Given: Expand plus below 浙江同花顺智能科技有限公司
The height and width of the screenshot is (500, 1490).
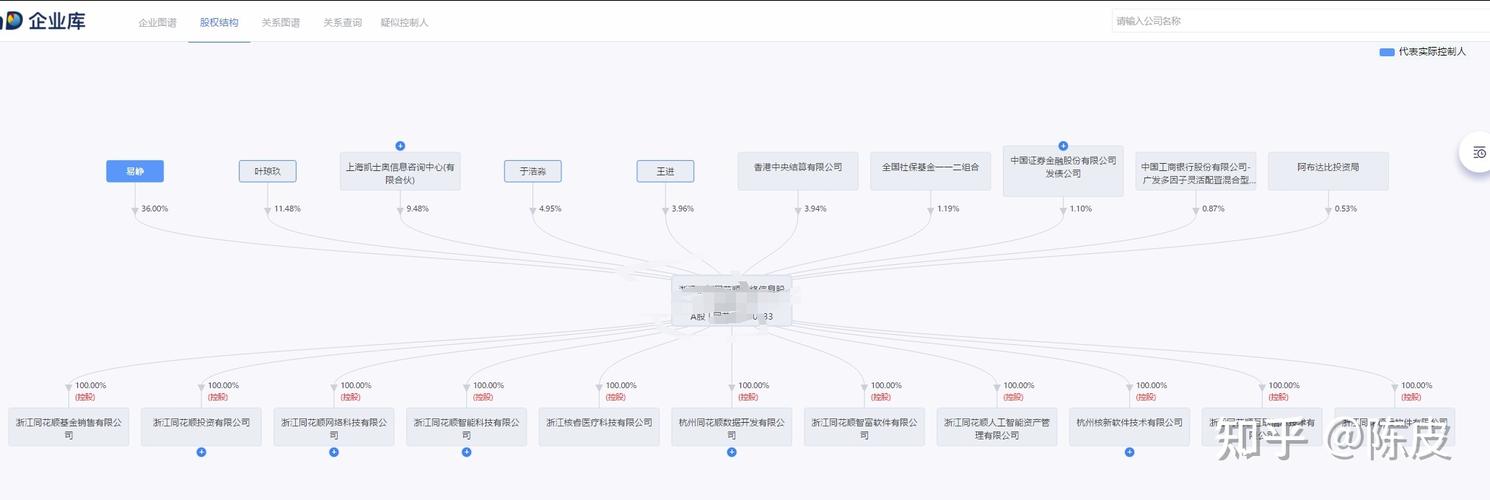Looking at the screenshot, I should pos(466,452).
